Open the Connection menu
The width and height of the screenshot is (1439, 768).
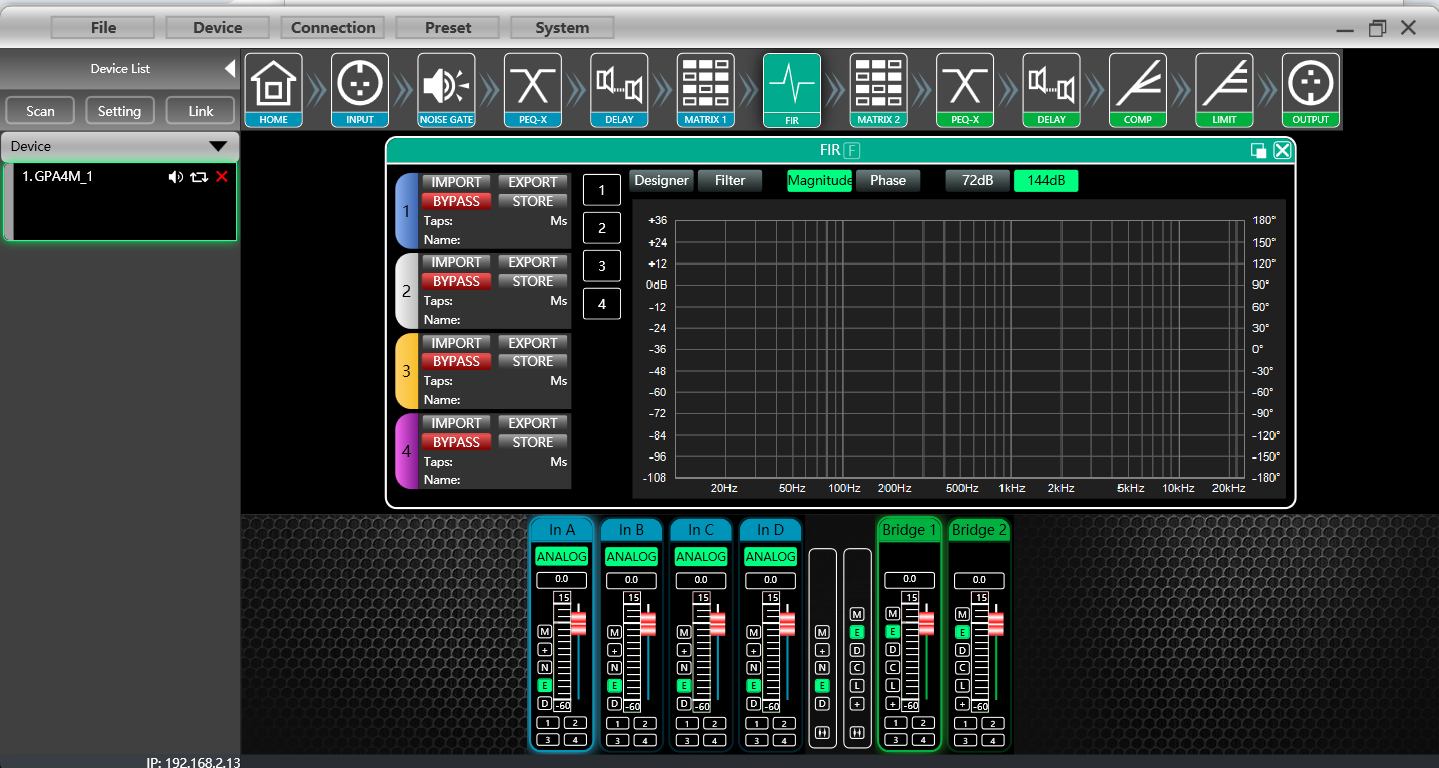click(x=332, y=27)
